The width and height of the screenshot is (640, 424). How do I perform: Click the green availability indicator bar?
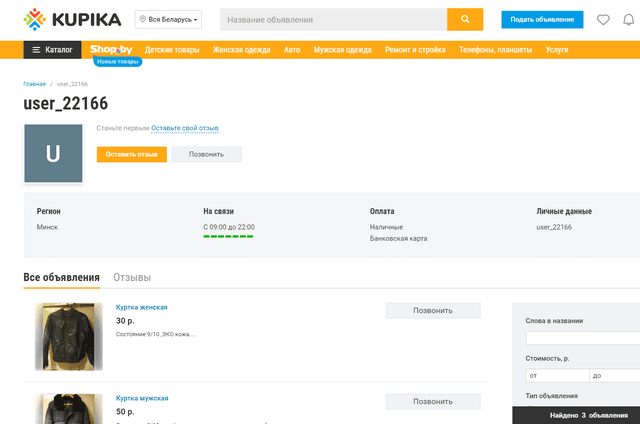[x=228, y=236]
